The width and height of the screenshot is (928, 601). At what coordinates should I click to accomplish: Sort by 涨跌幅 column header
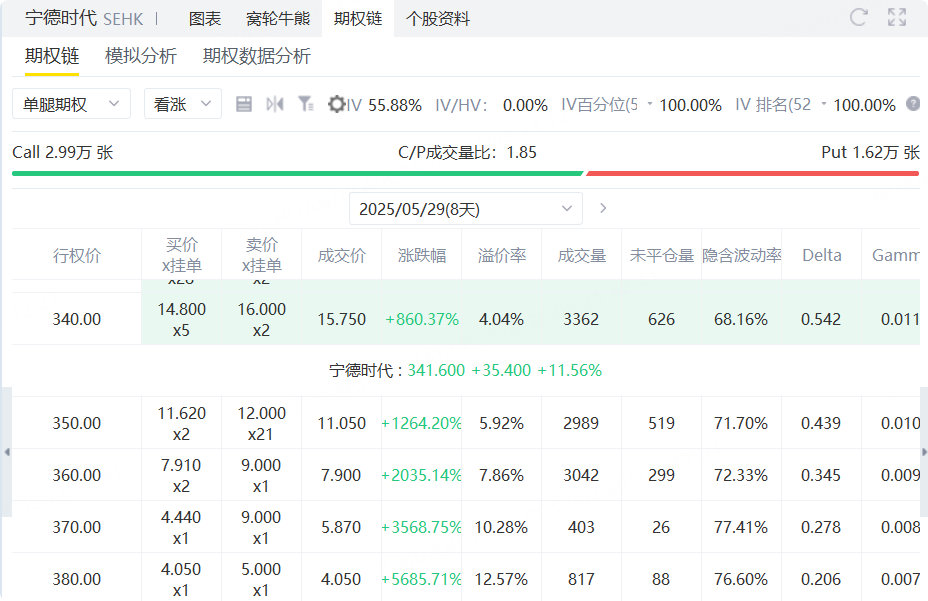pyautogui.click(x=422, y=255)
